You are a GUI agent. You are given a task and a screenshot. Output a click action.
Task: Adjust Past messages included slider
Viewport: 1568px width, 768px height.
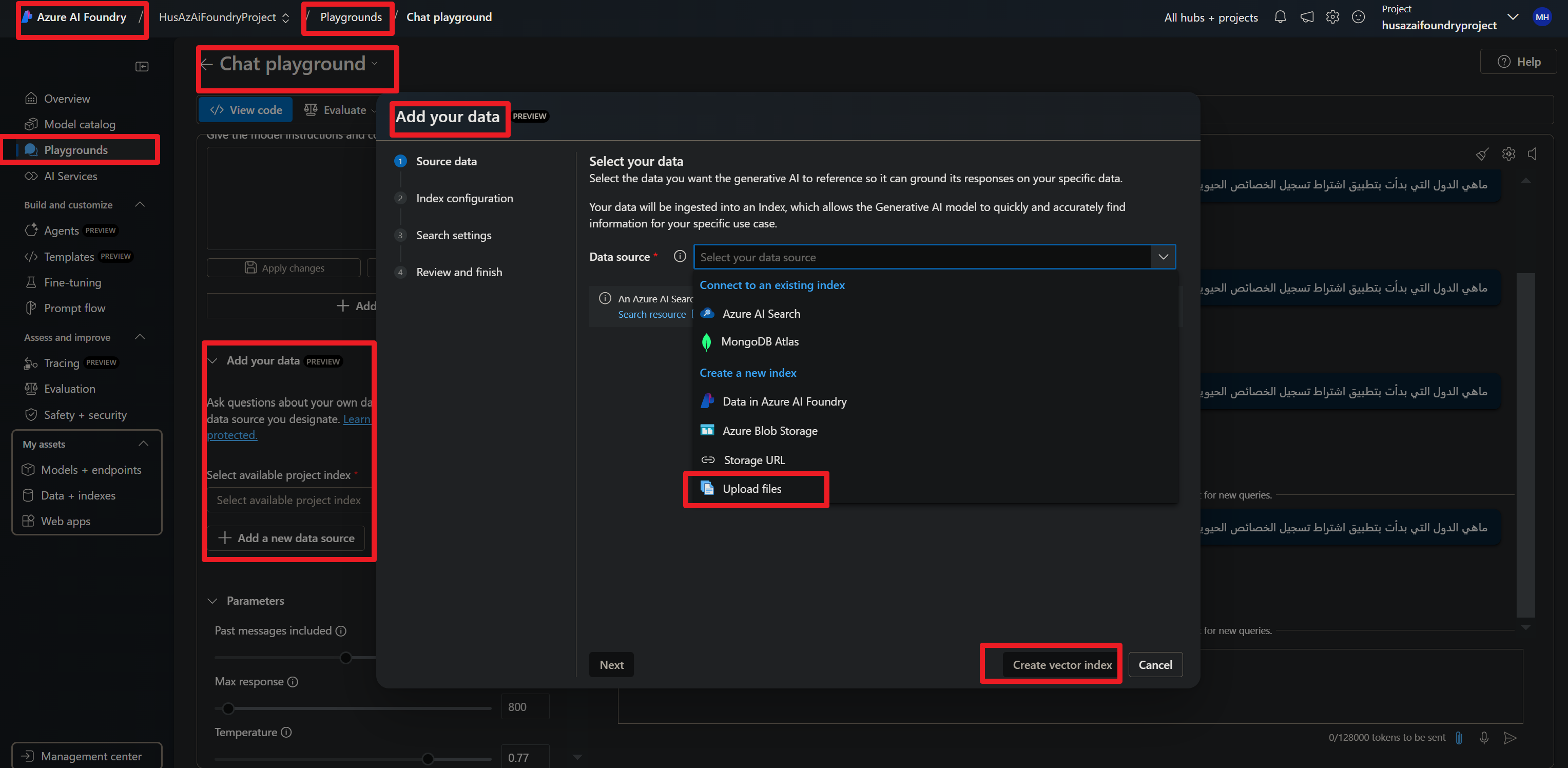tap(345, 658)
